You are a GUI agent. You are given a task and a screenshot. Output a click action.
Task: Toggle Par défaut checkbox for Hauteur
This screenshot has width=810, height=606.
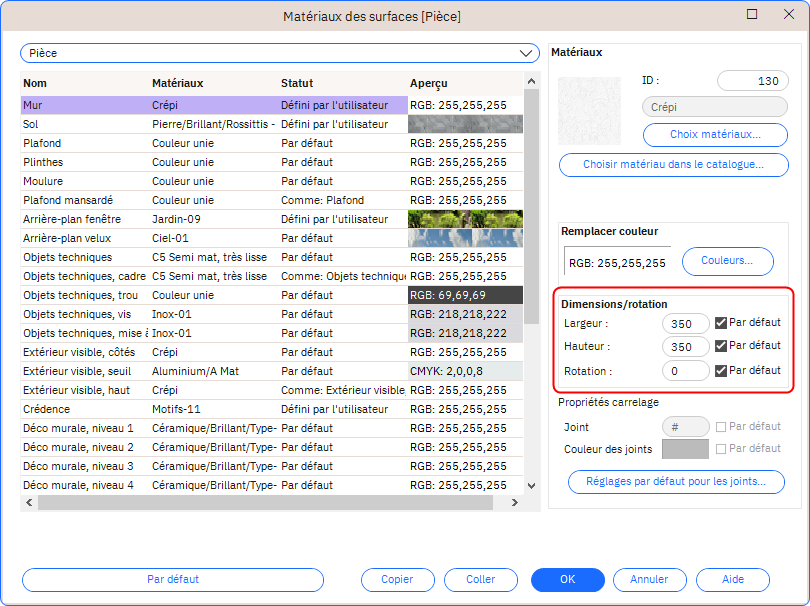coord(721,346)
